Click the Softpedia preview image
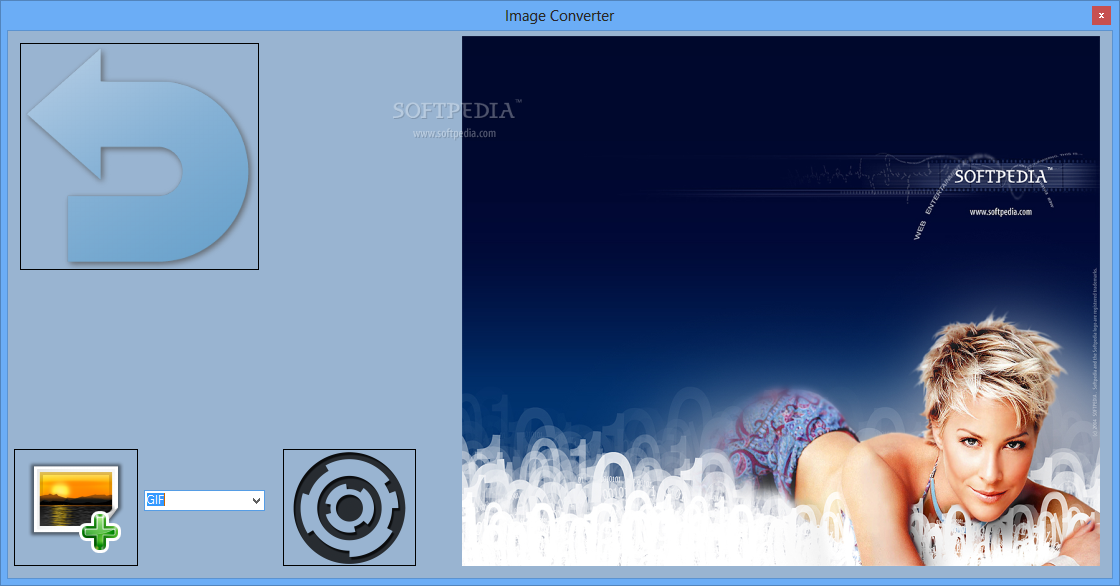This screenshot has height=586, width=1120. (x=781, y=301)
